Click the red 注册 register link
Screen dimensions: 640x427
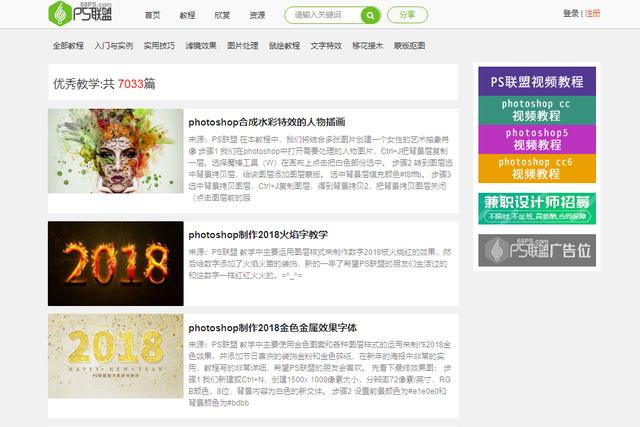592,13
